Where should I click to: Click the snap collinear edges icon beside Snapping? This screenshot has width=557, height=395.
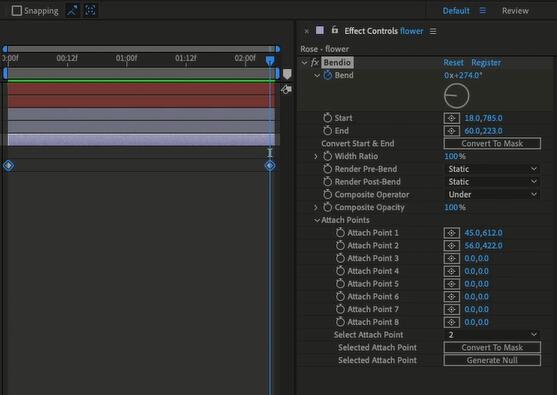click(72, 10)
